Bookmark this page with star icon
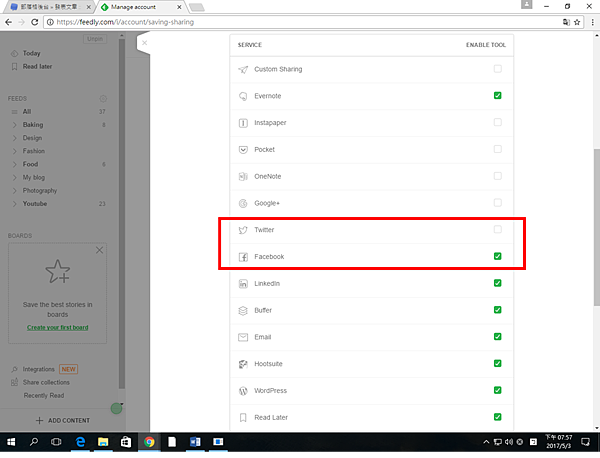 pyautogui.click(x=577, y=22)
